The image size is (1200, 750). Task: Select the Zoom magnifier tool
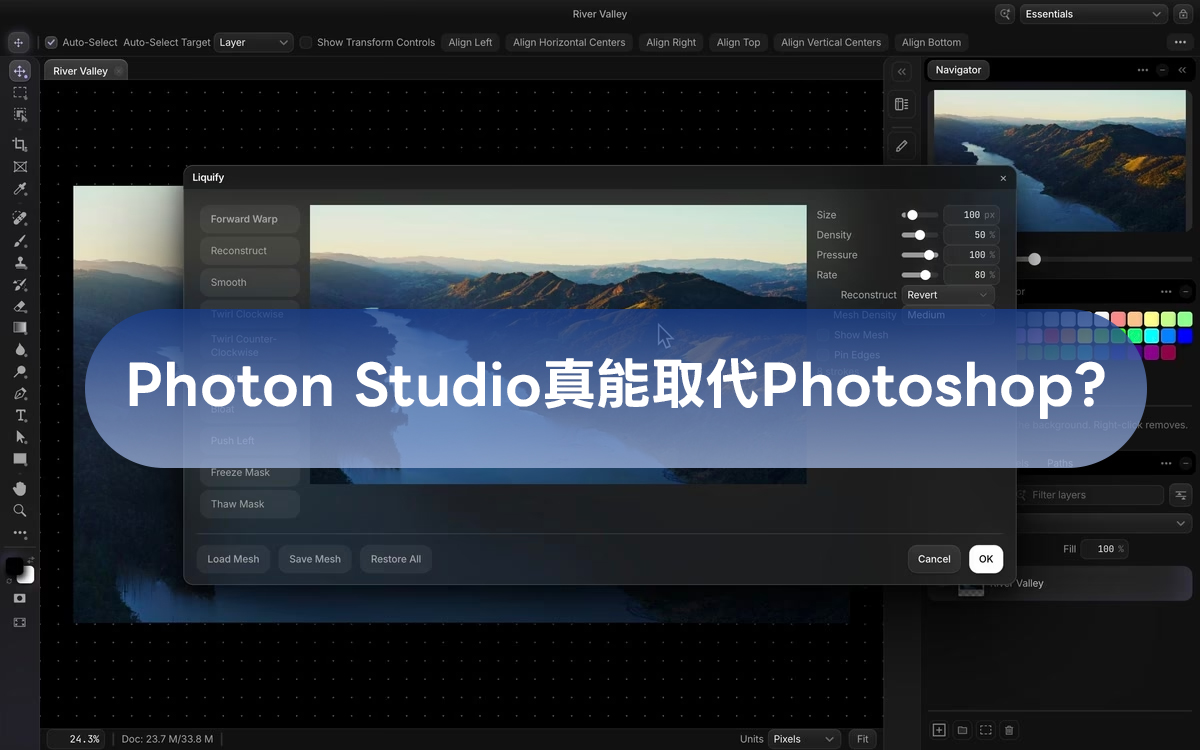[20, 510]
